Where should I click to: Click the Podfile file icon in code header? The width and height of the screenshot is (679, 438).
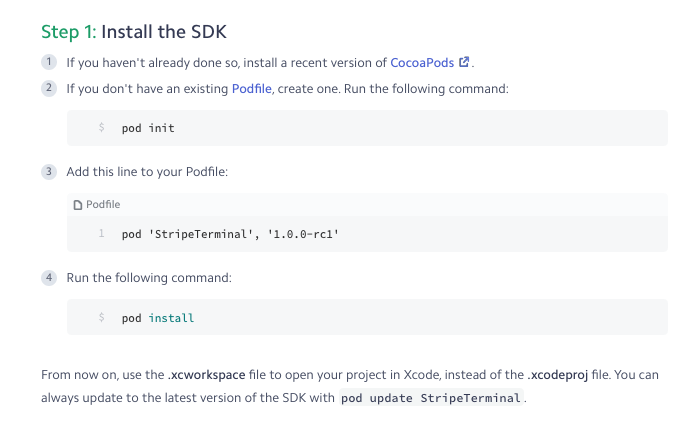pyautogui.click(x=78, y=204)
